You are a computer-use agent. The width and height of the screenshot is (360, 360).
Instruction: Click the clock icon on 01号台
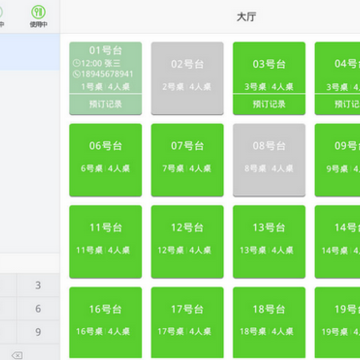pos(76,63)
